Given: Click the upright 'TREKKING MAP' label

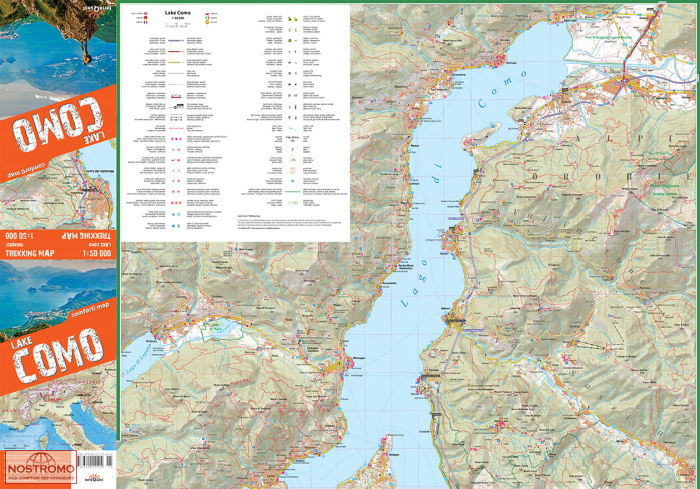Looking at the screenshot, I should (x=30, y=253).
